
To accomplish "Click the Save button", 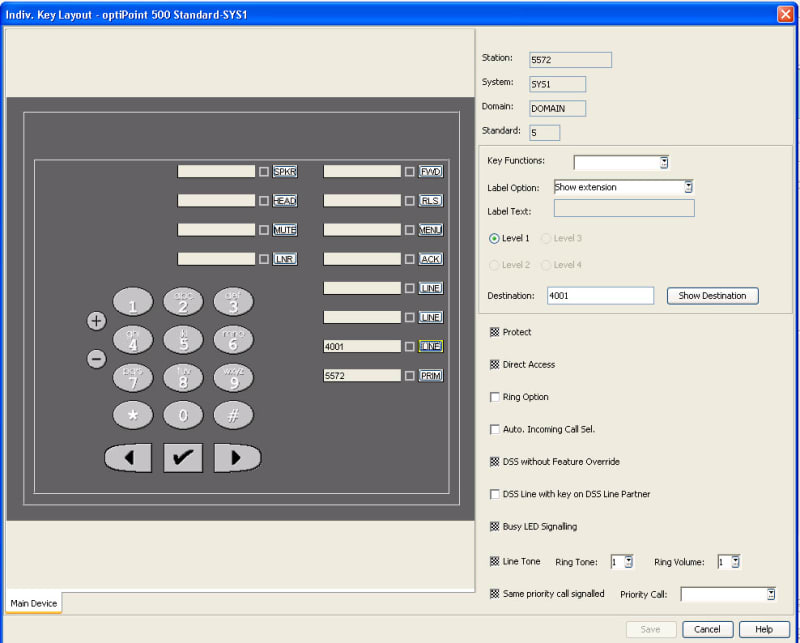I will [x=651, y=629].
